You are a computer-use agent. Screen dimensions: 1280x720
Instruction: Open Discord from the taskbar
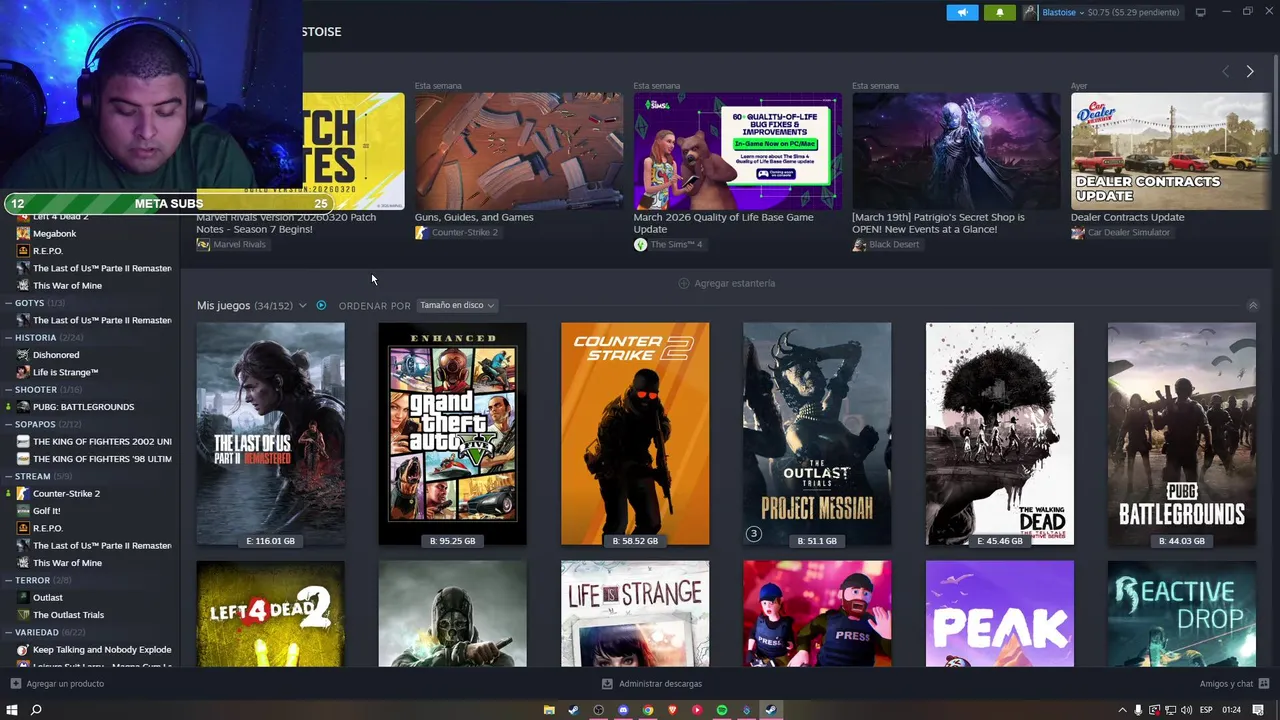pos(623,710)
